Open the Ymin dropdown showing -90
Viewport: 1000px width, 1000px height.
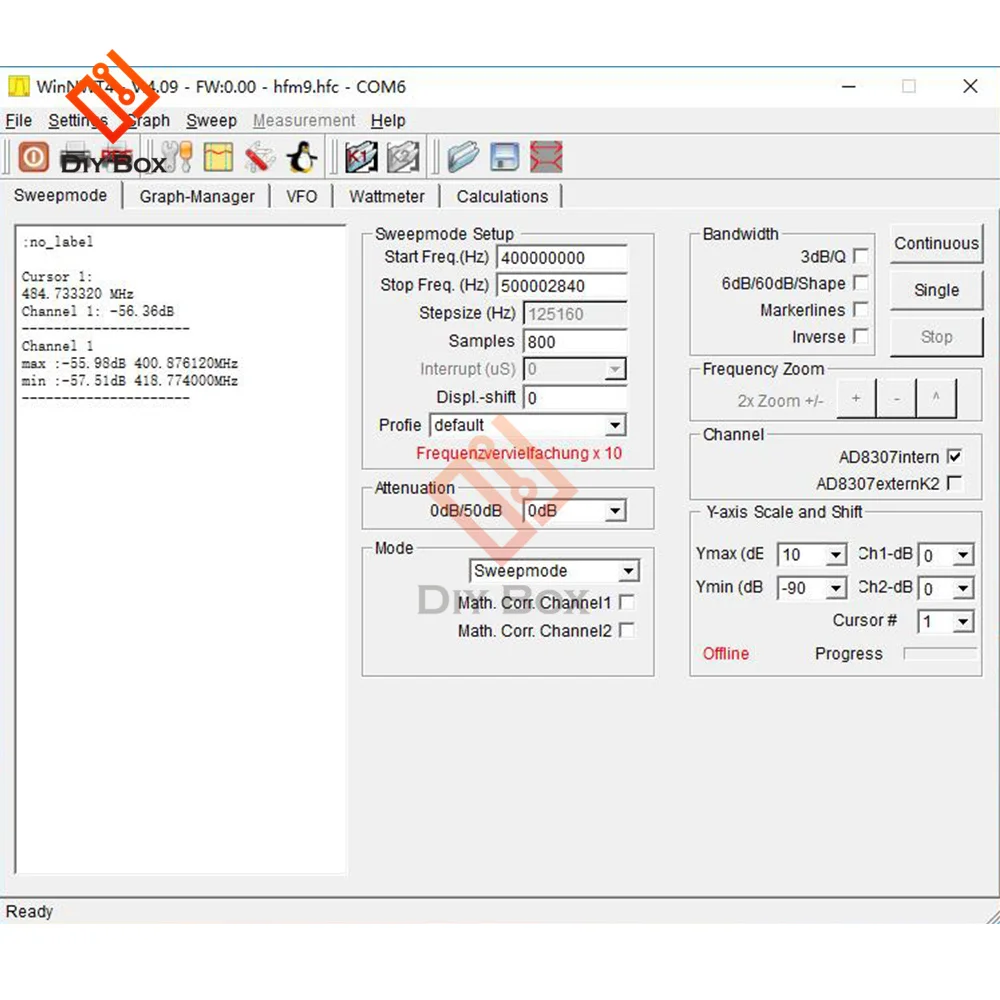pyautogui.click(x=812, y=588)
